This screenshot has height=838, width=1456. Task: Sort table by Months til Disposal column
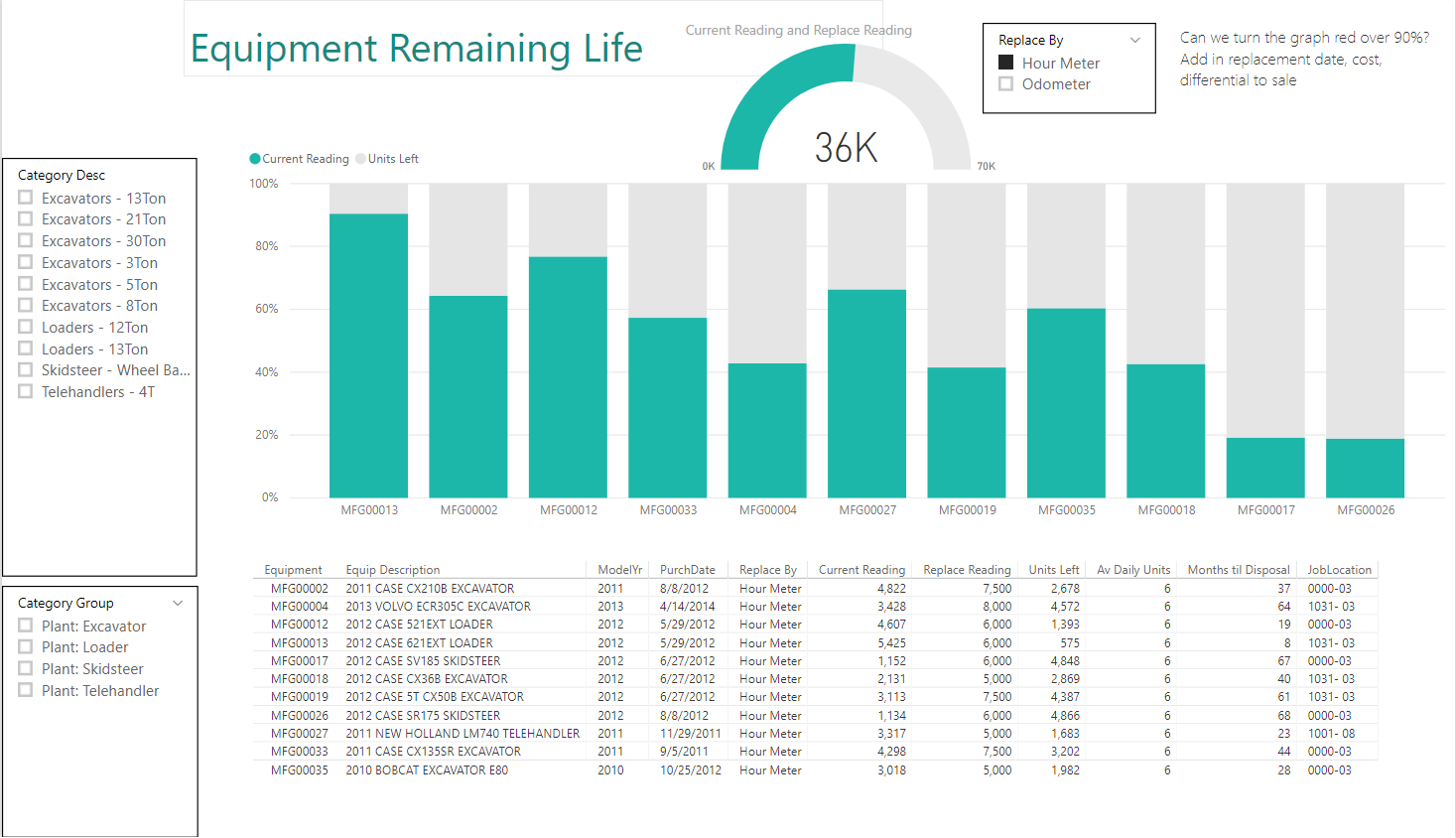click(1238, 570)
